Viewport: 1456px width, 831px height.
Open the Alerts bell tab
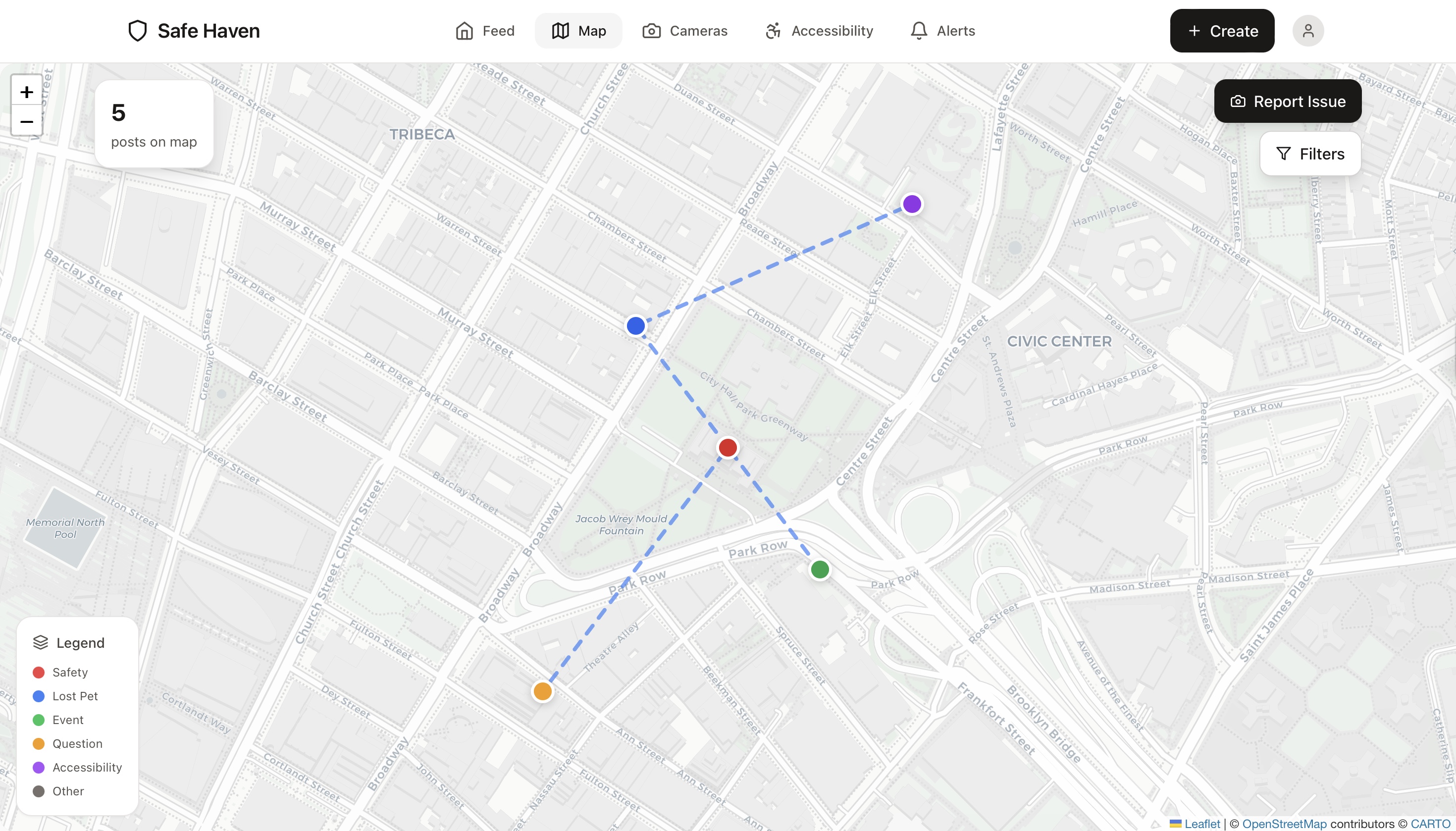click(x=943, y=31)
